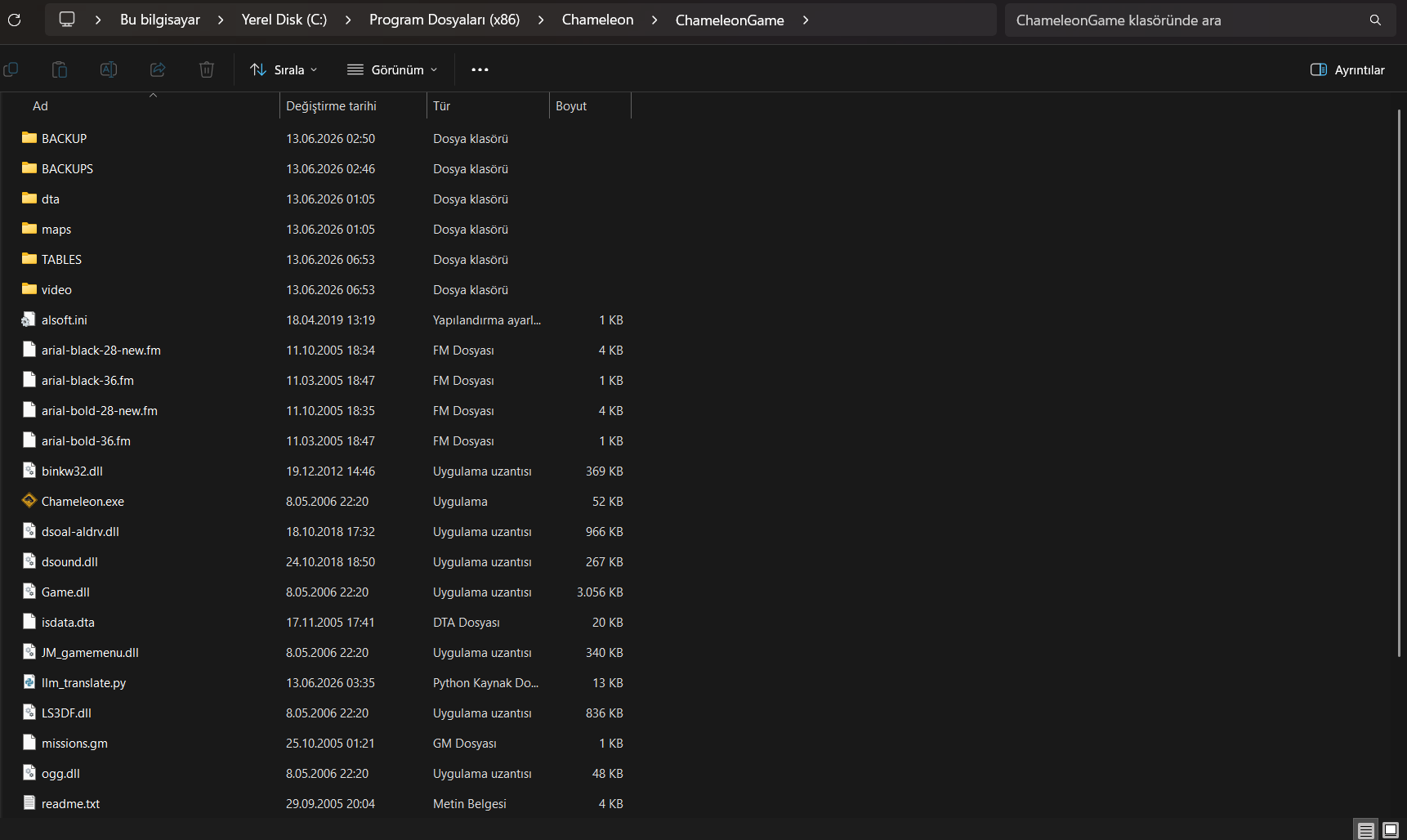
Task: Click the Paste toolbar icon
Action: tap(60, 69)
